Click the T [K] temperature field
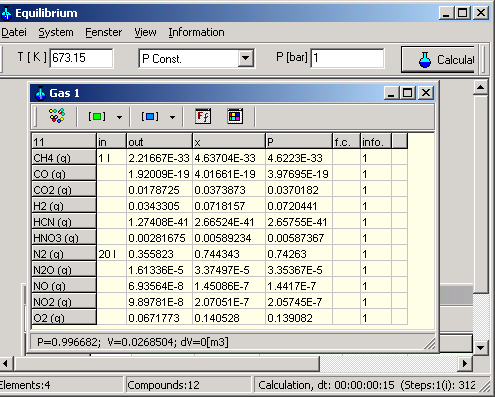This screenshot has height=397, width=495. (x=81, y=58)
